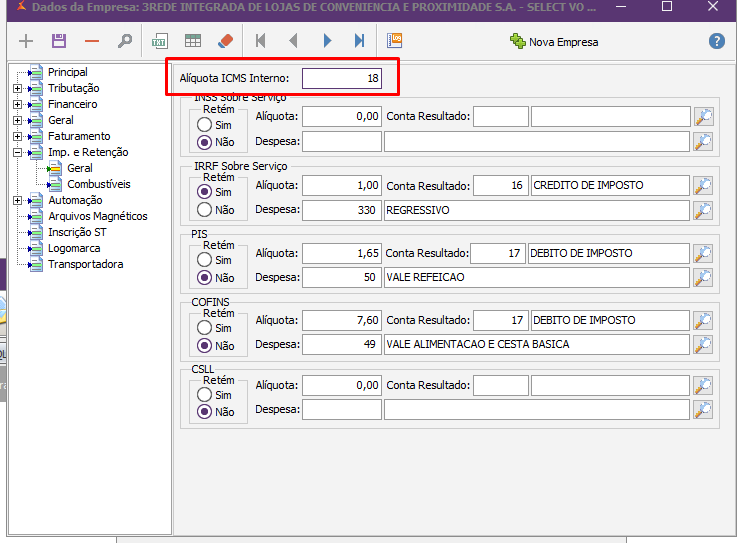Open the log viewer icon

click(x=395, y=41)
